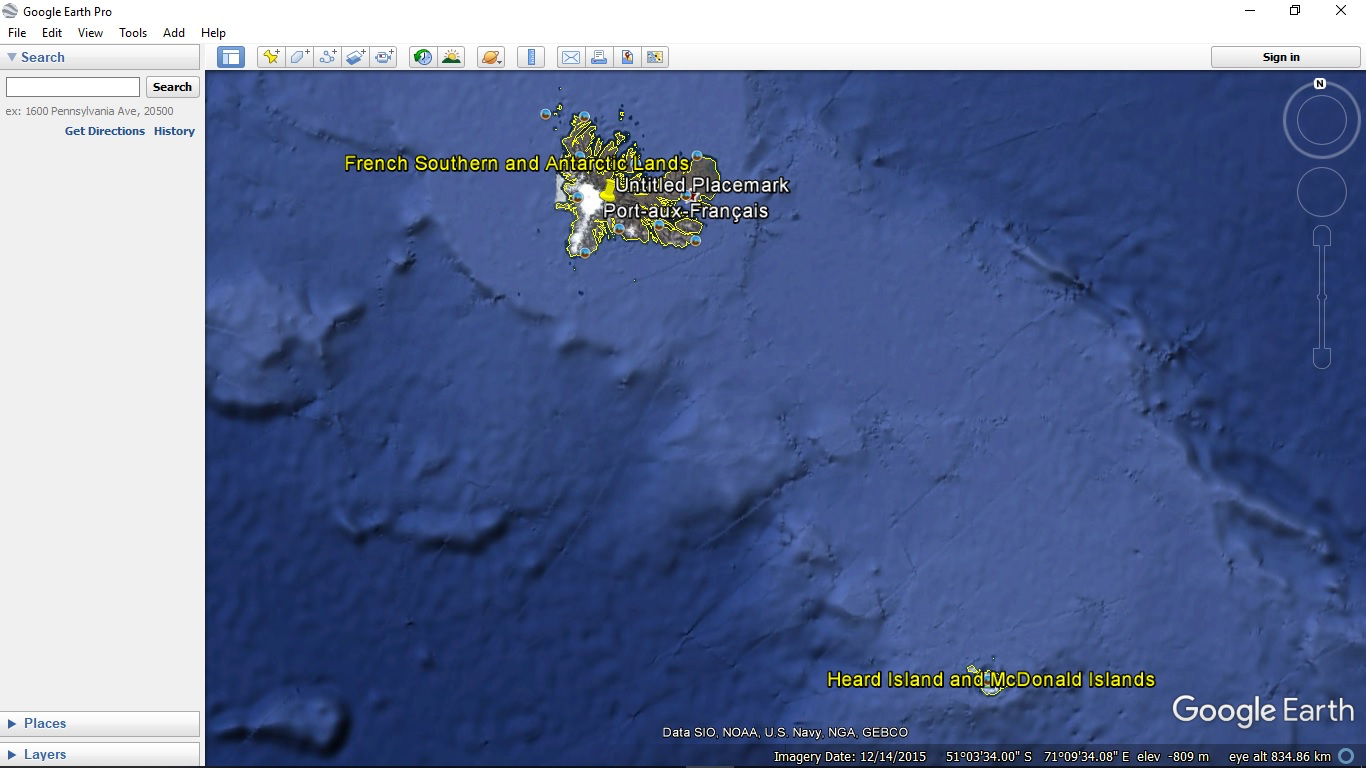Adjust the zoom slider on navigation controls
The height and width of the screenshot is (768, 1366).
tap(1321, 295)
